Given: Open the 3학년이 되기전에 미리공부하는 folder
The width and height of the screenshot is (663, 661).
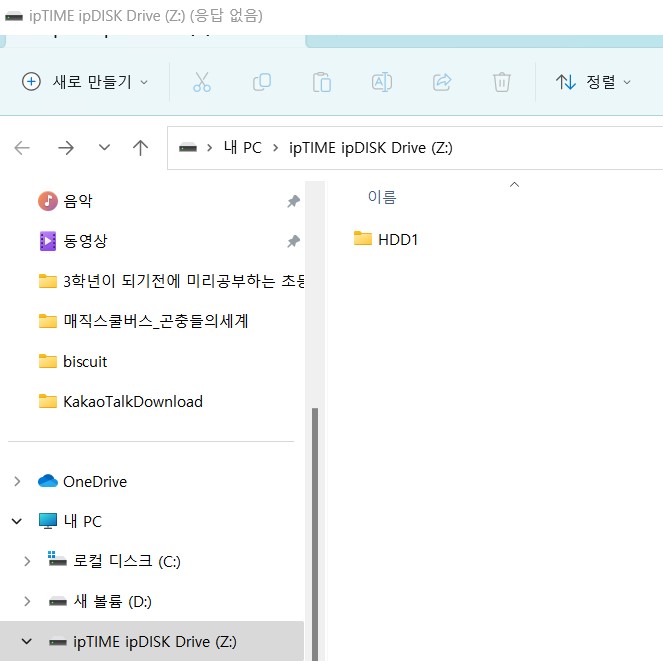Looking at the screenshot, I should pos(171,281).
